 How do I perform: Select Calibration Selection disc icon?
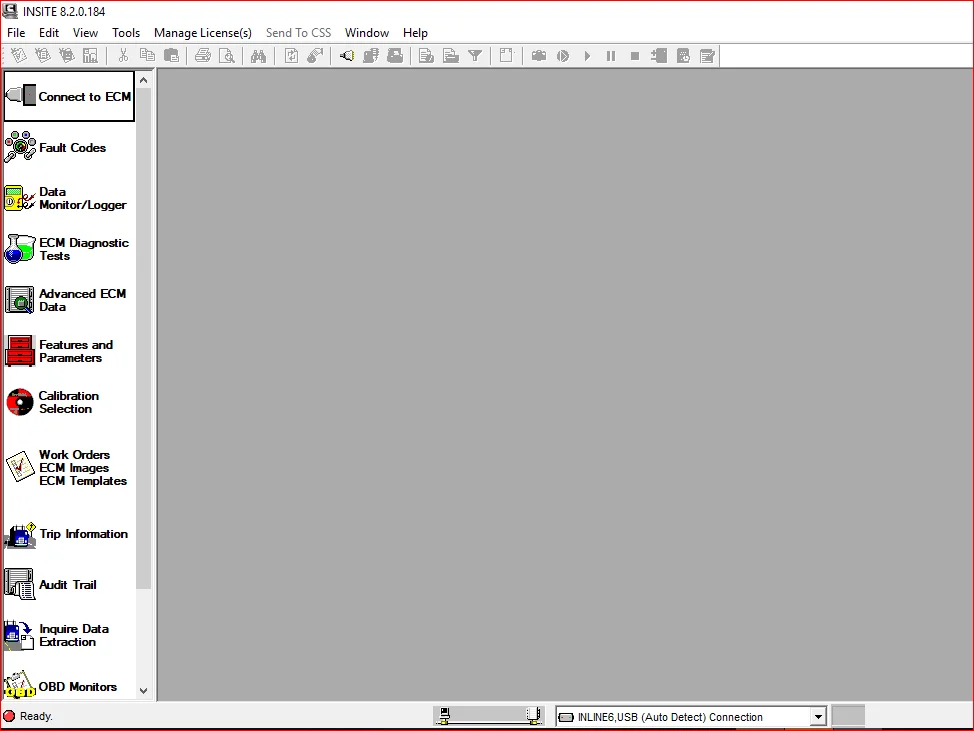pyautogui.click(x=20, y=402)
